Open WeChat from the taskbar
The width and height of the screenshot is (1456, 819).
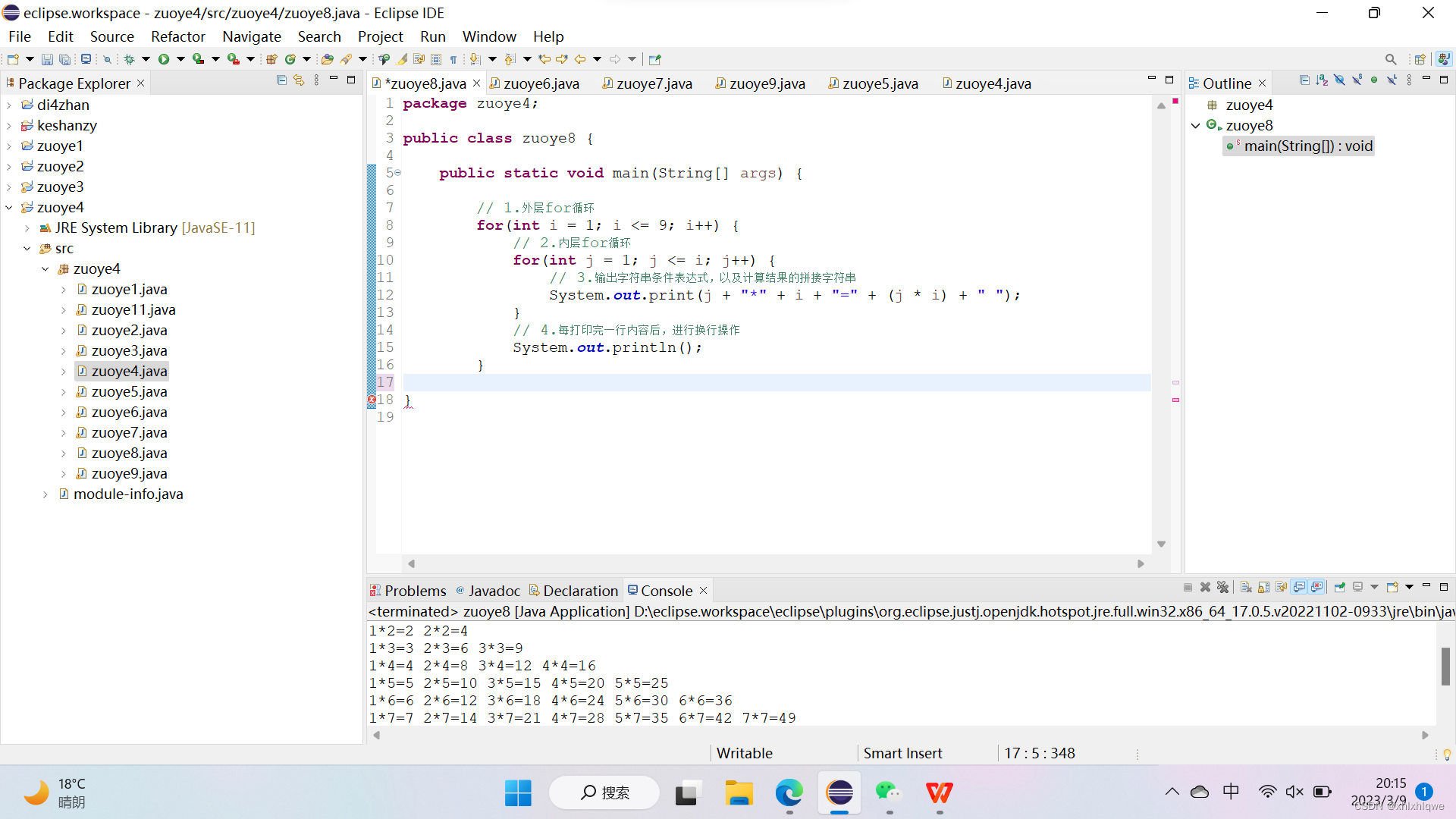coord(888,792)
